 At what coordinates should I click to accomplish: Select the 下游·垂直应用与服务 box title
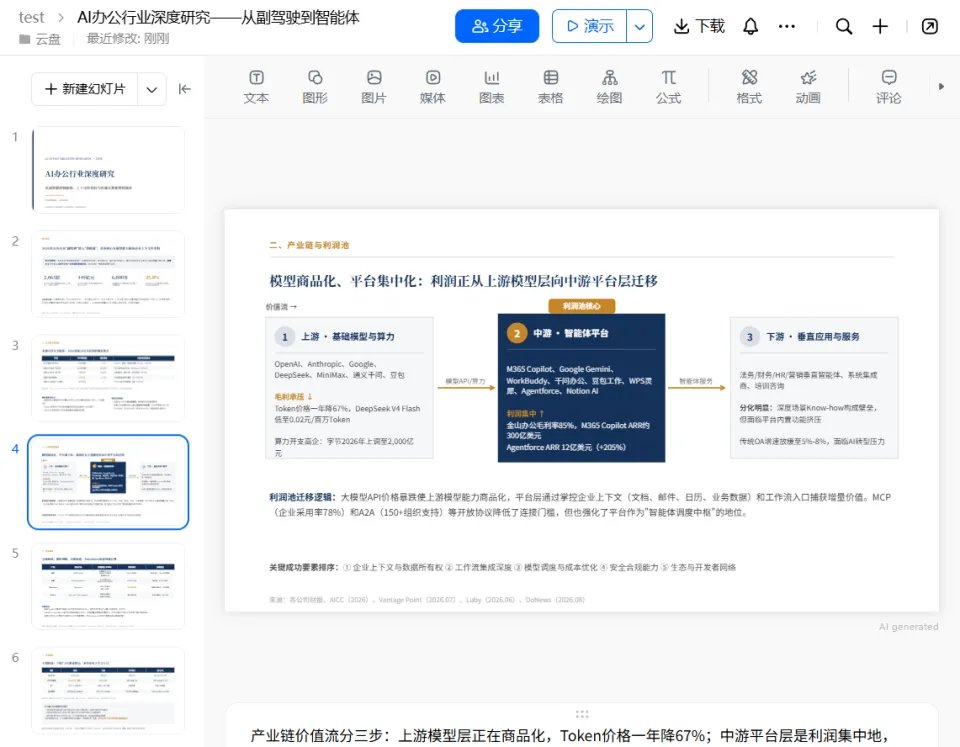pos(813,337)
